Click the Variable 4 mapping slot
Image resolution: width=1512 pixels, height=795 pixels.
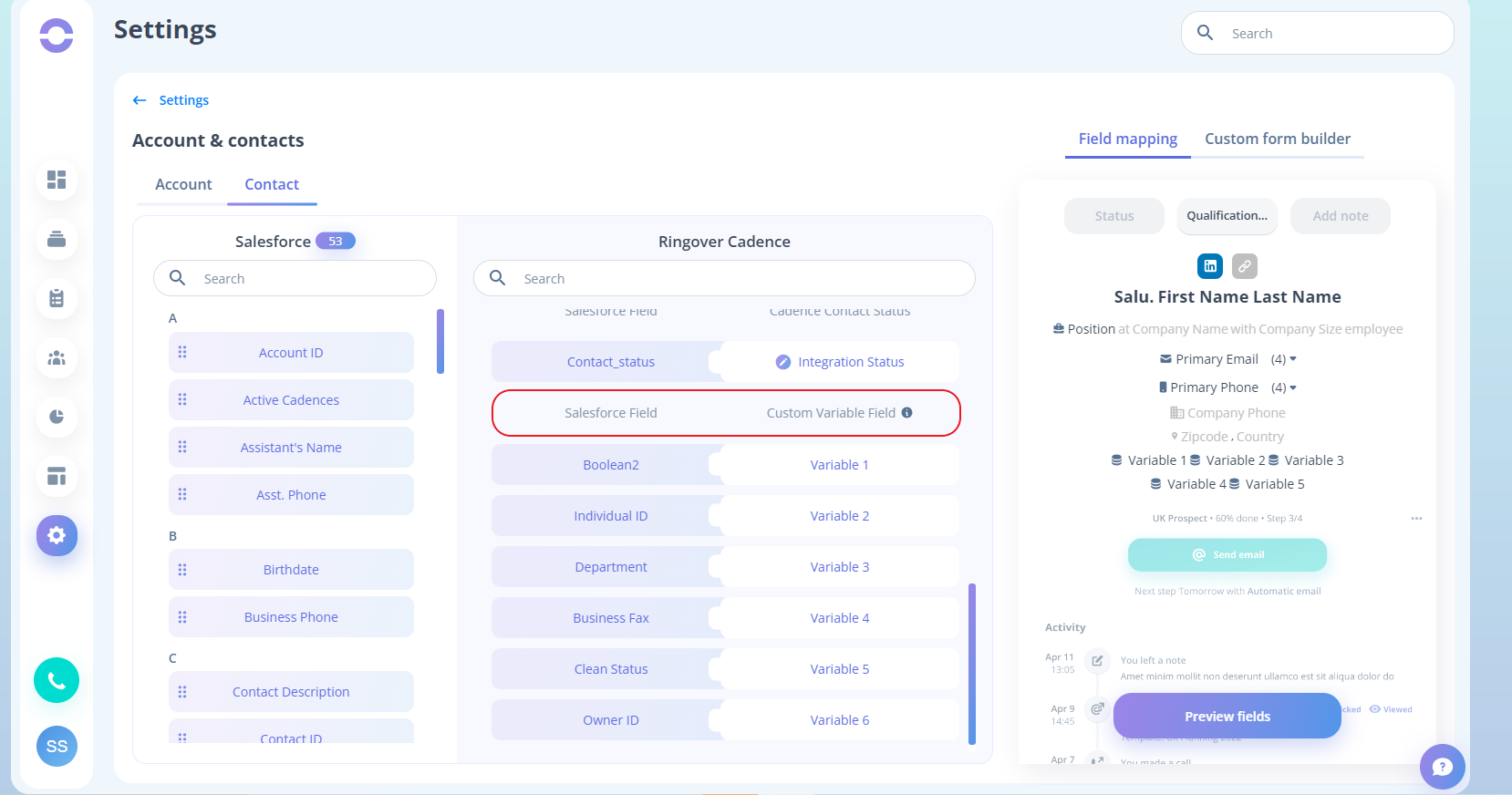coord(839,618)
